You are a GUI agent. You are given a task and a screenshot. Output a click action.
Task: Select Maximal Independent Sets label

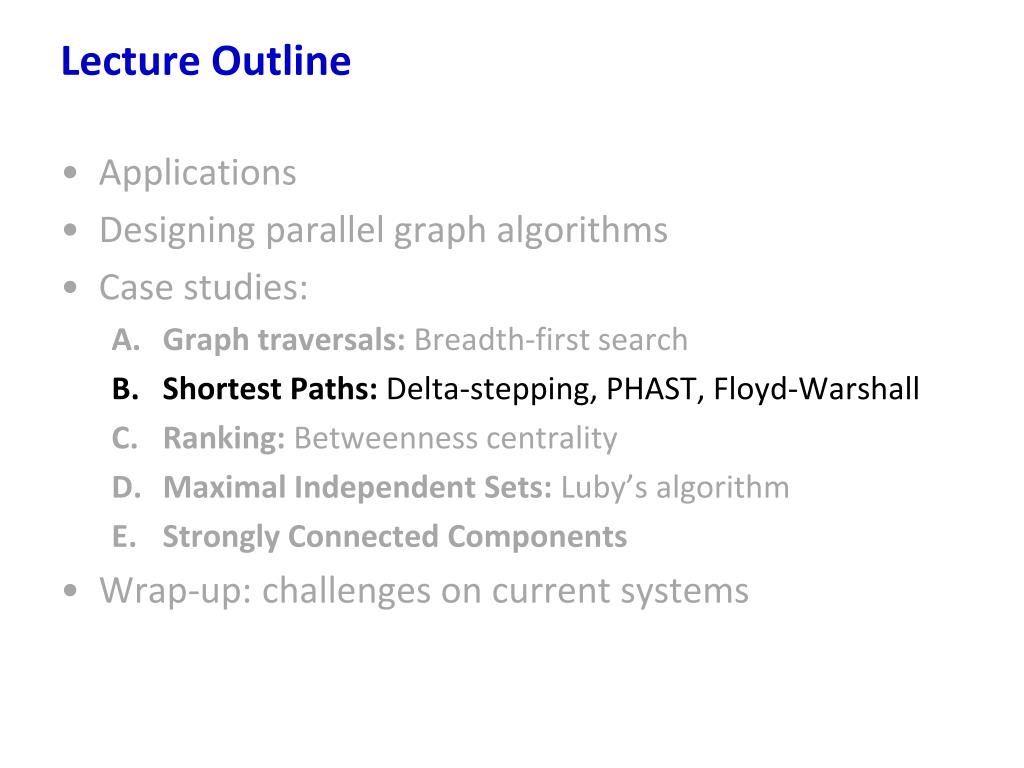point(357,487)
